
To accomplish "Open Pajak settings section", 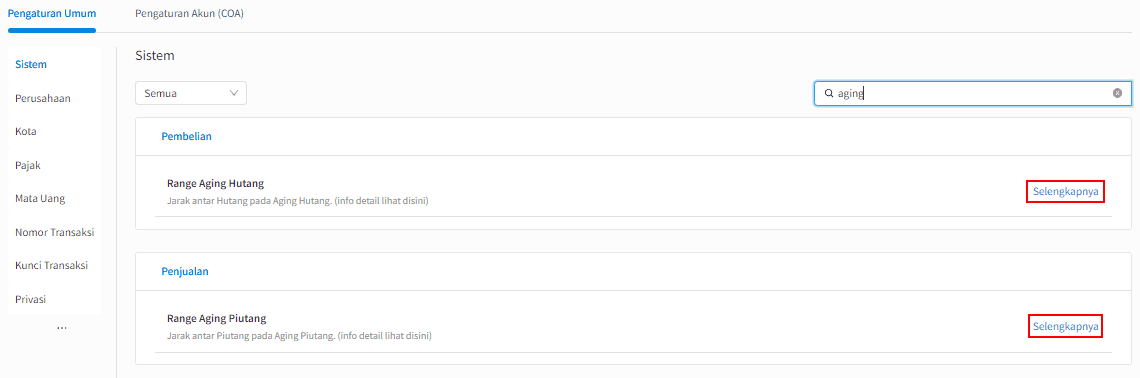I will [x=28, y=165].
